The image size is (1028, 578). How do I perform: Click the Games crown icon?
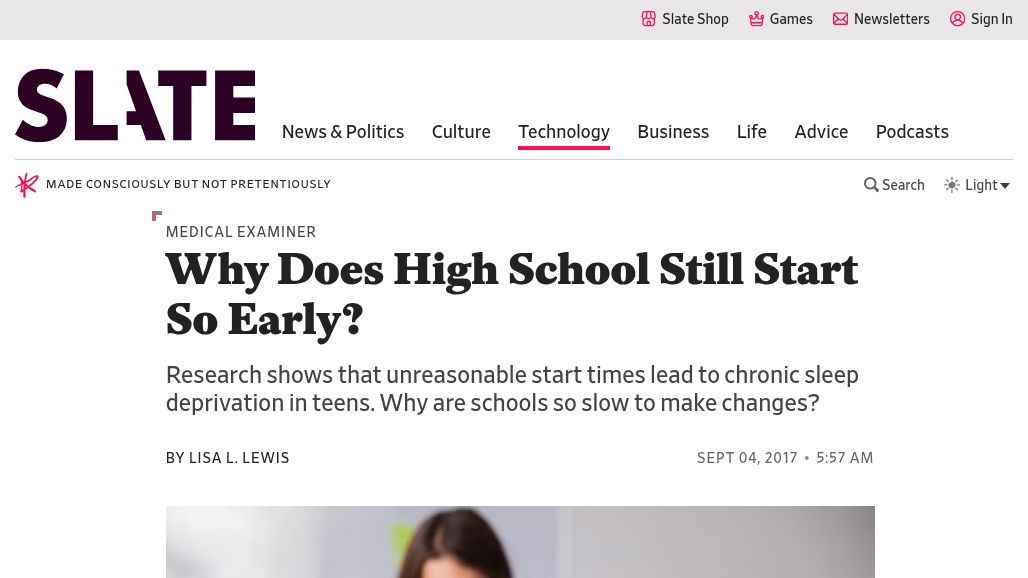[x=757, y=19]
